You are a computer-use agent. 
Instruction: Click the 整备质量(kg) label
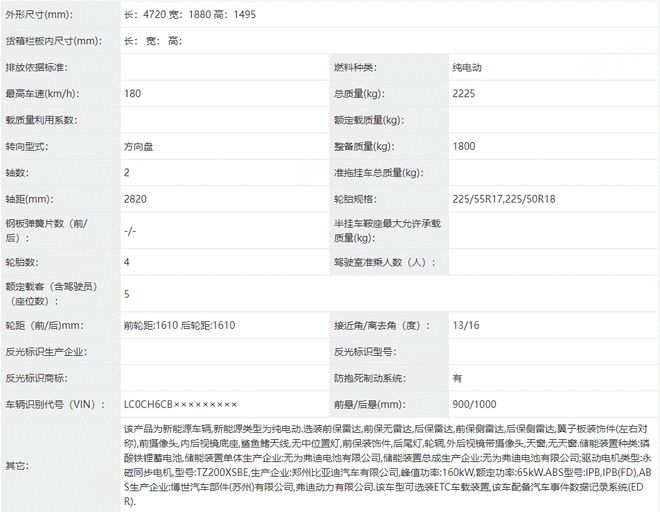click(x=364, y=147)
